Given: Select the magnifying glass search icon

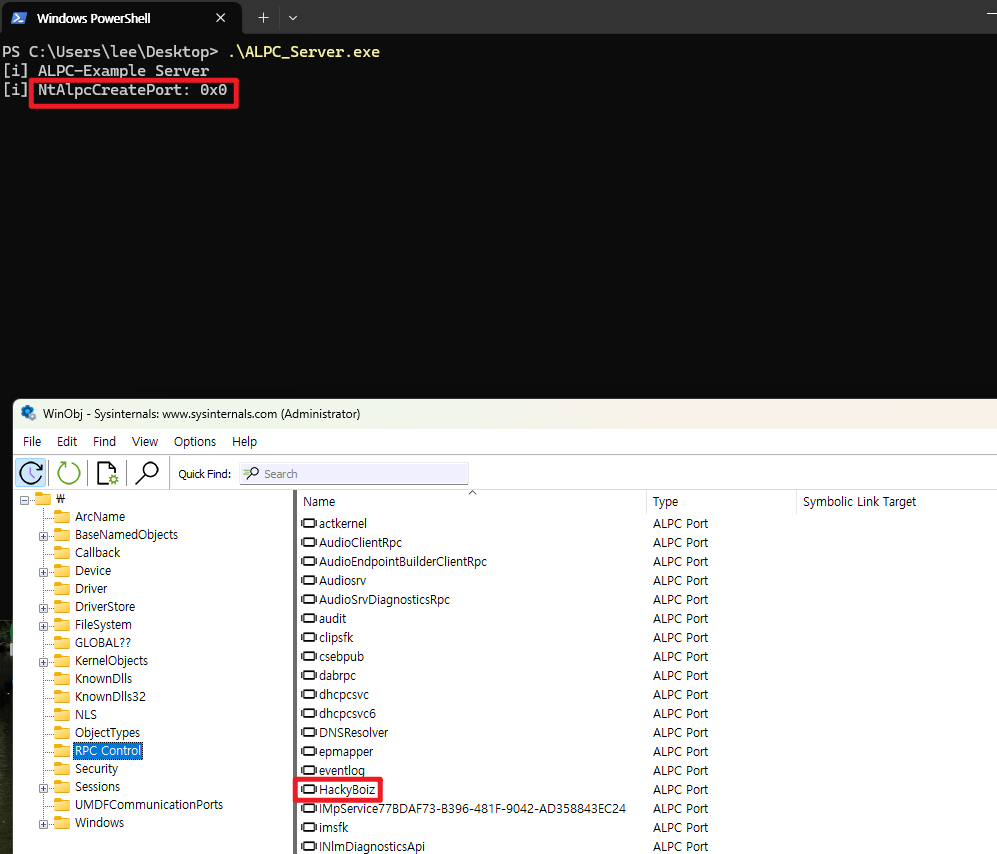Looking at the screenshot, I should tap(147, 472).
